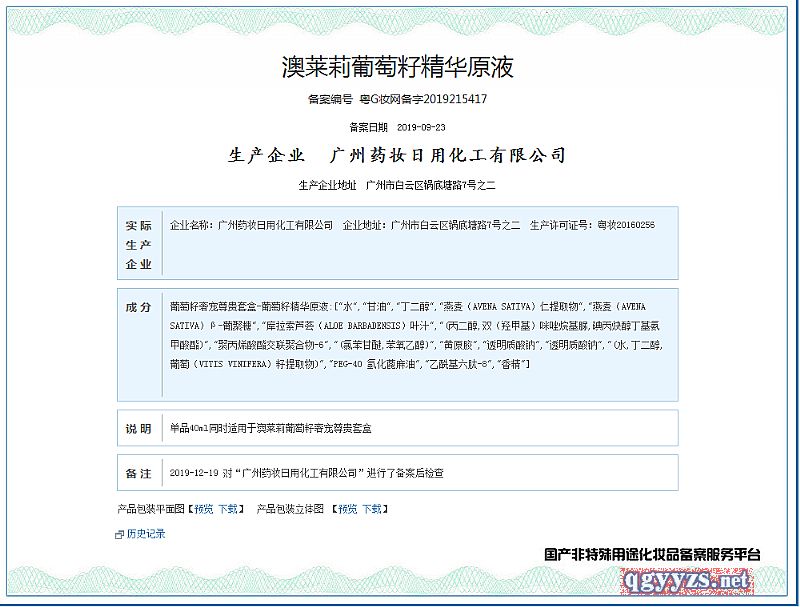The image size is (800, 607).
Task: Click the 国产非特殊用途化妆品备案服务平台 footer text
Action: click(652, 553)
